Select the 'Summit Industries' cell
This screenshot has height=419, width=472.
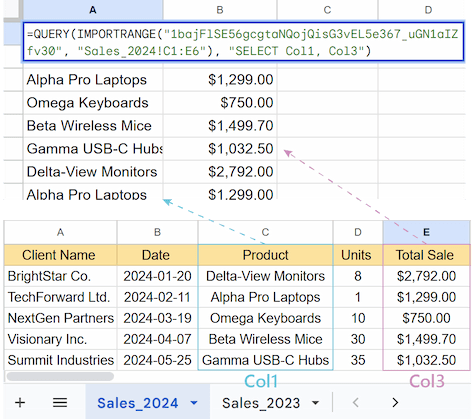(x=60, y=360)
